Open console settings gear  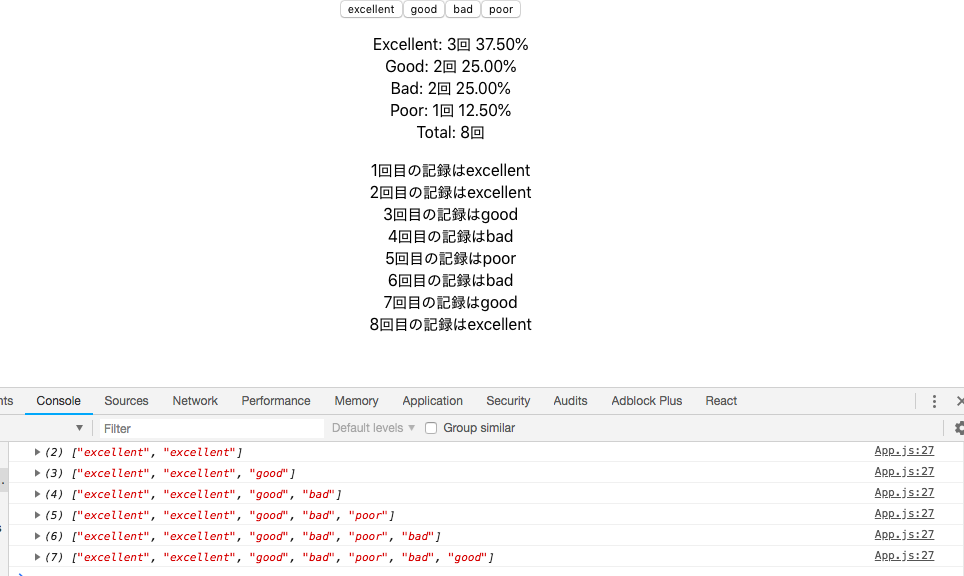coord(958,428)
